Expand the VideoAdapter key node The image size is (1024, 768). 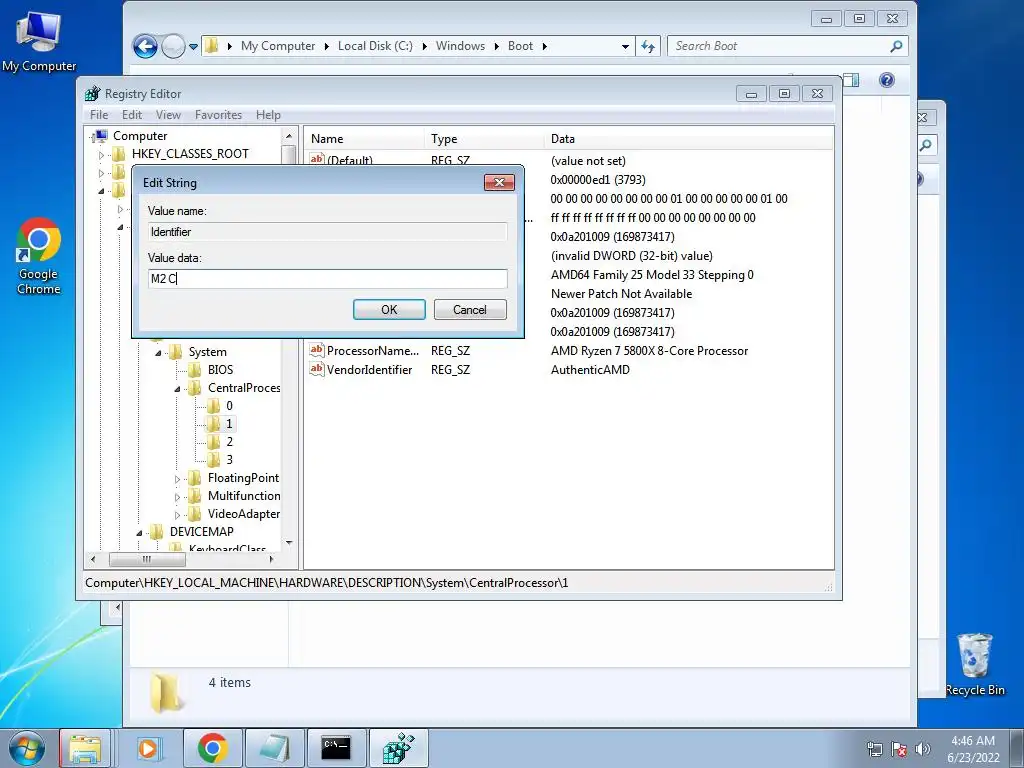[177, 515]
